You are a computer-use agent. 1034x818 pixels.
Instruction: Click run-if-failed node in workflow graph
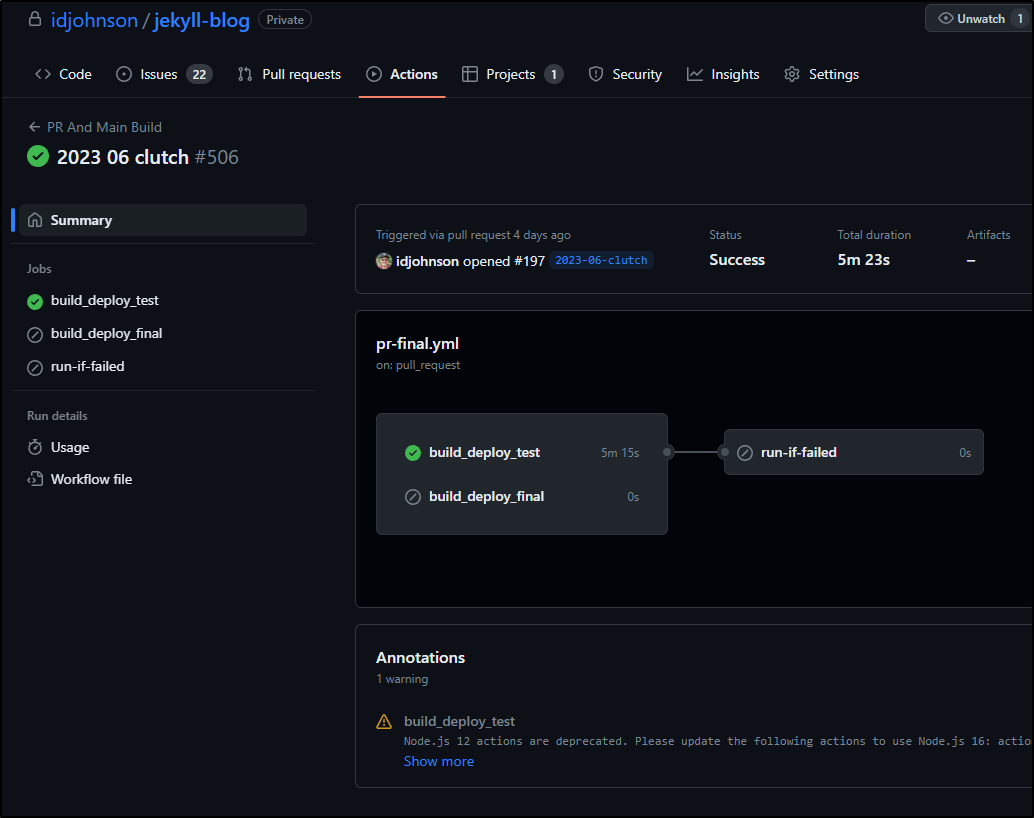(x=854, y=453)
